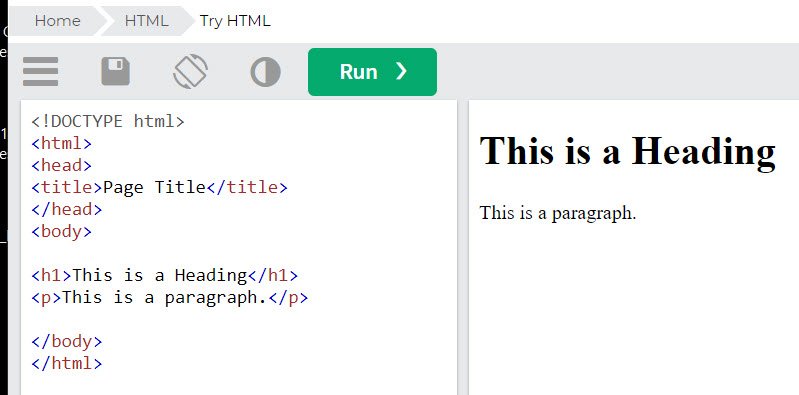Screen dimensions: 799x395
Task: Click the save floppy disk icon
Action: point(116,71)
